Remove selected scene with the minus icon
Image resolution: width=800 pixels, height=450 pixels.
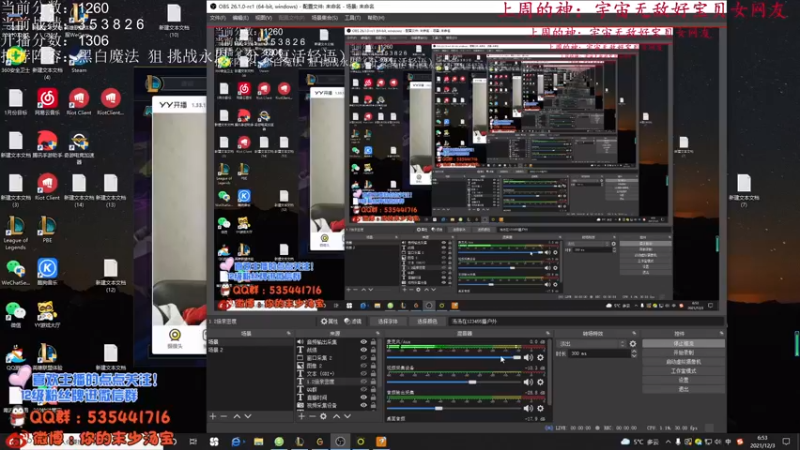(223, 416)
